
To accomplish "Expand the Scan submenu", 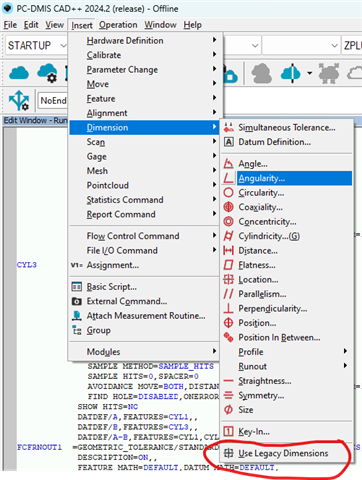I will point(145,142).
